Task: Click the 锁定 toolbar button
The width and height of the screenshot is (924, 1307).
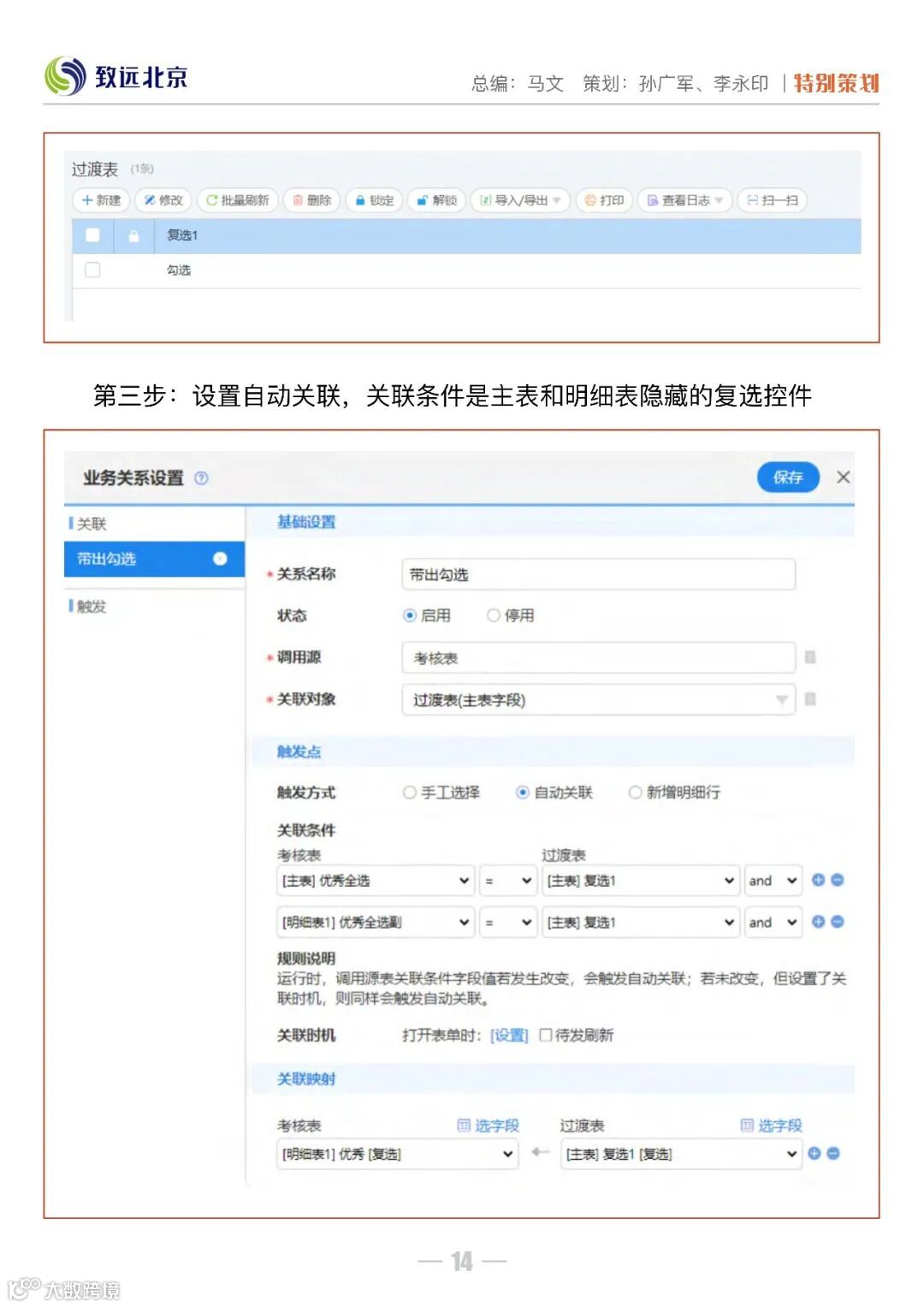Action: [x=375, y=200]
